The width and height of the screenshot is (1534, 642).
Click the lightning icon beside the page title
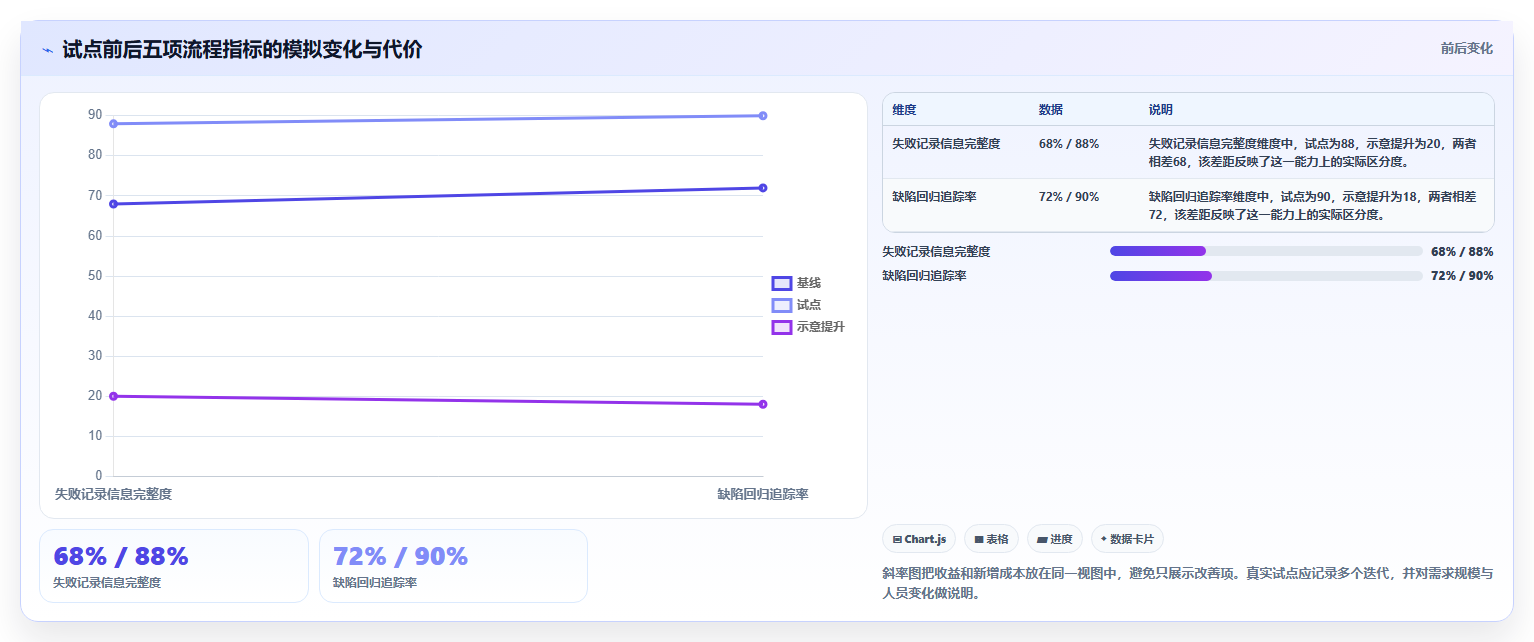point(47,50)
